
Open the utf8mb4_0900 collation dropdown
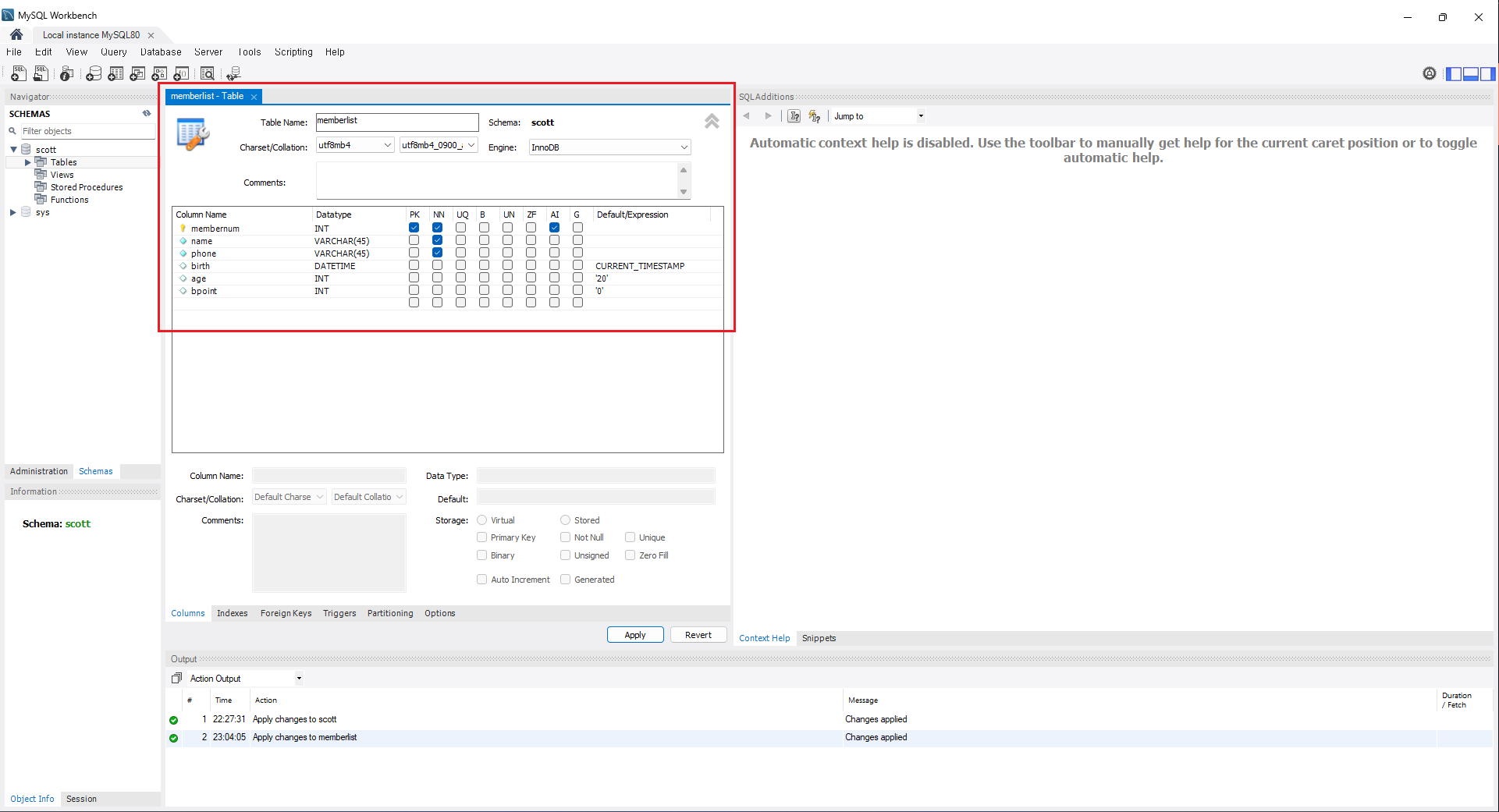(x=439, y=145)
